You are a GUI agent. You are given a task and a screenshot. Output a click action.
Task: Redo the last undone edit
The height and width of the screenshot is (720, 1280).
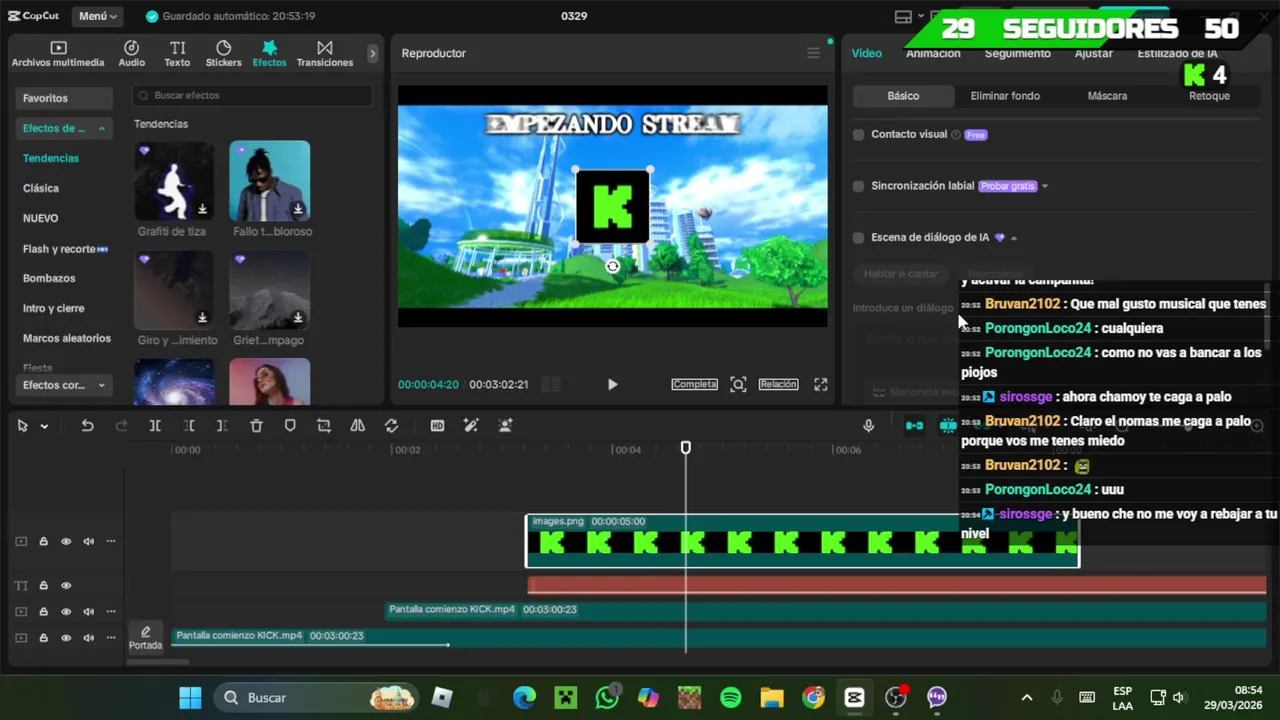pyautogui.click(x=122, y=425)
